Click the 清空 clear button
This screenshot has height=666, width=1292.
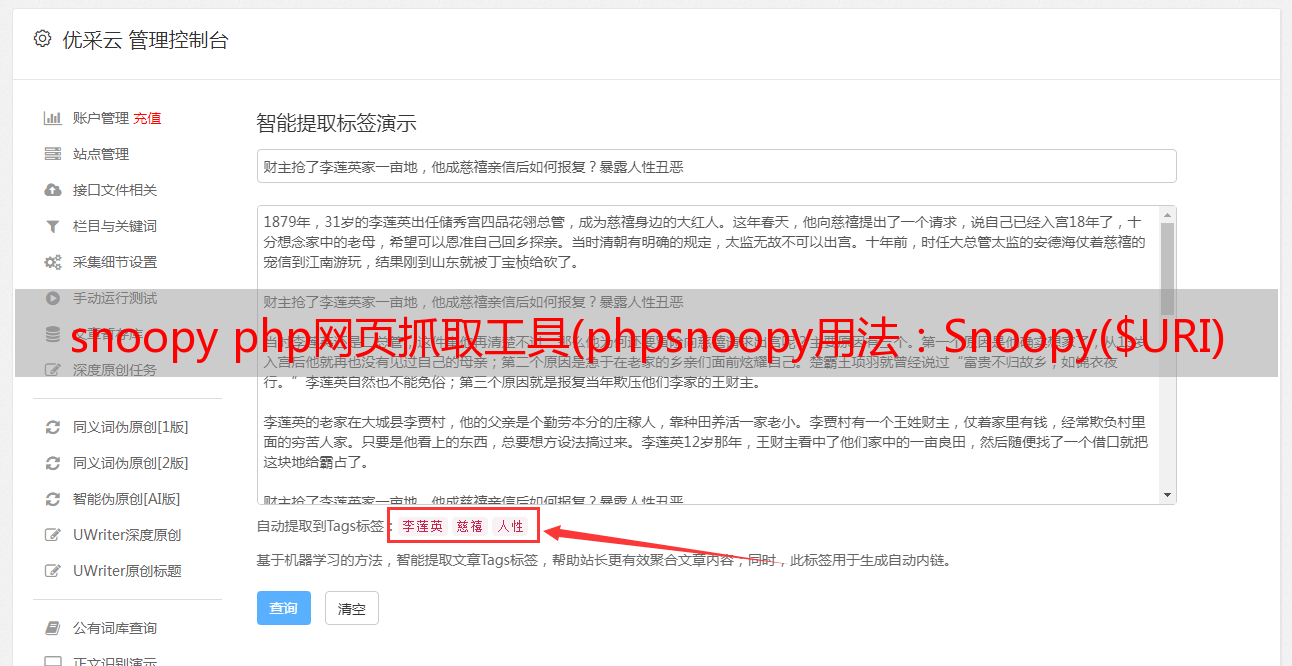352,608
